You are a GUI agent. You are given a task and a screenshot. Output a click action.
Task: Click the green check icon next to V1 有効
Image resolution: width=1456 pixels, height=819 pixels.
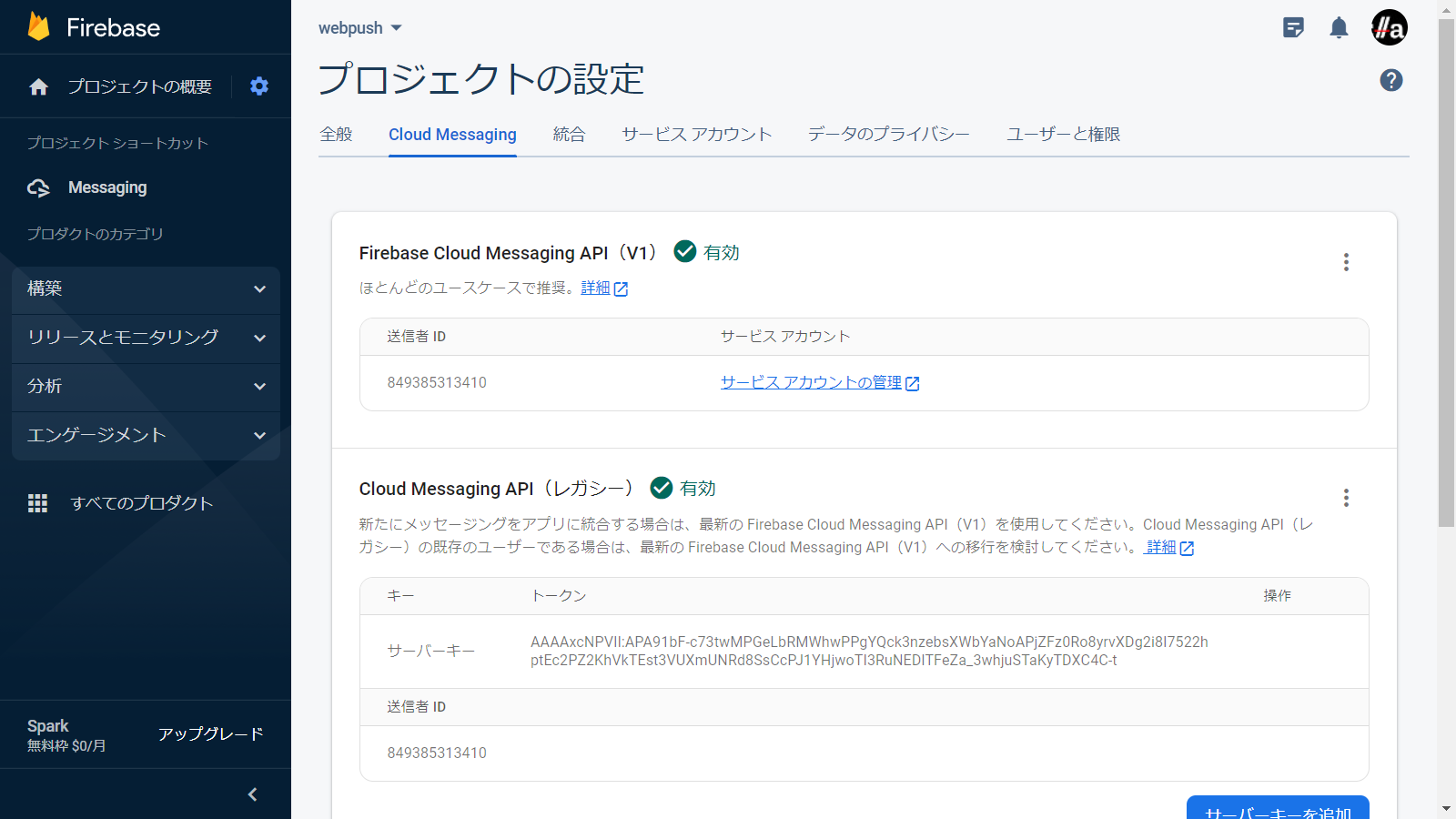[685, 251]
